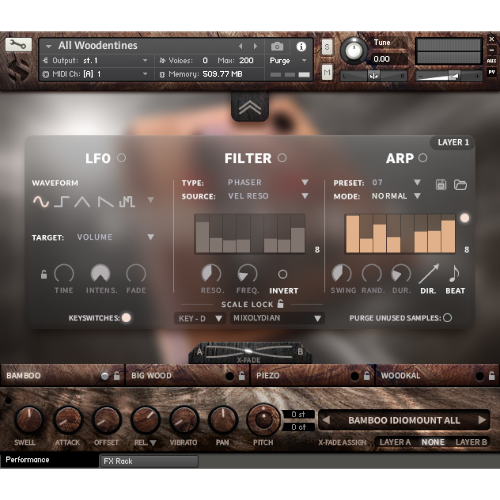Assign X-Fade to LAYER B
Viewport: 500px width, 500px height.
click(x=471, y=442)
